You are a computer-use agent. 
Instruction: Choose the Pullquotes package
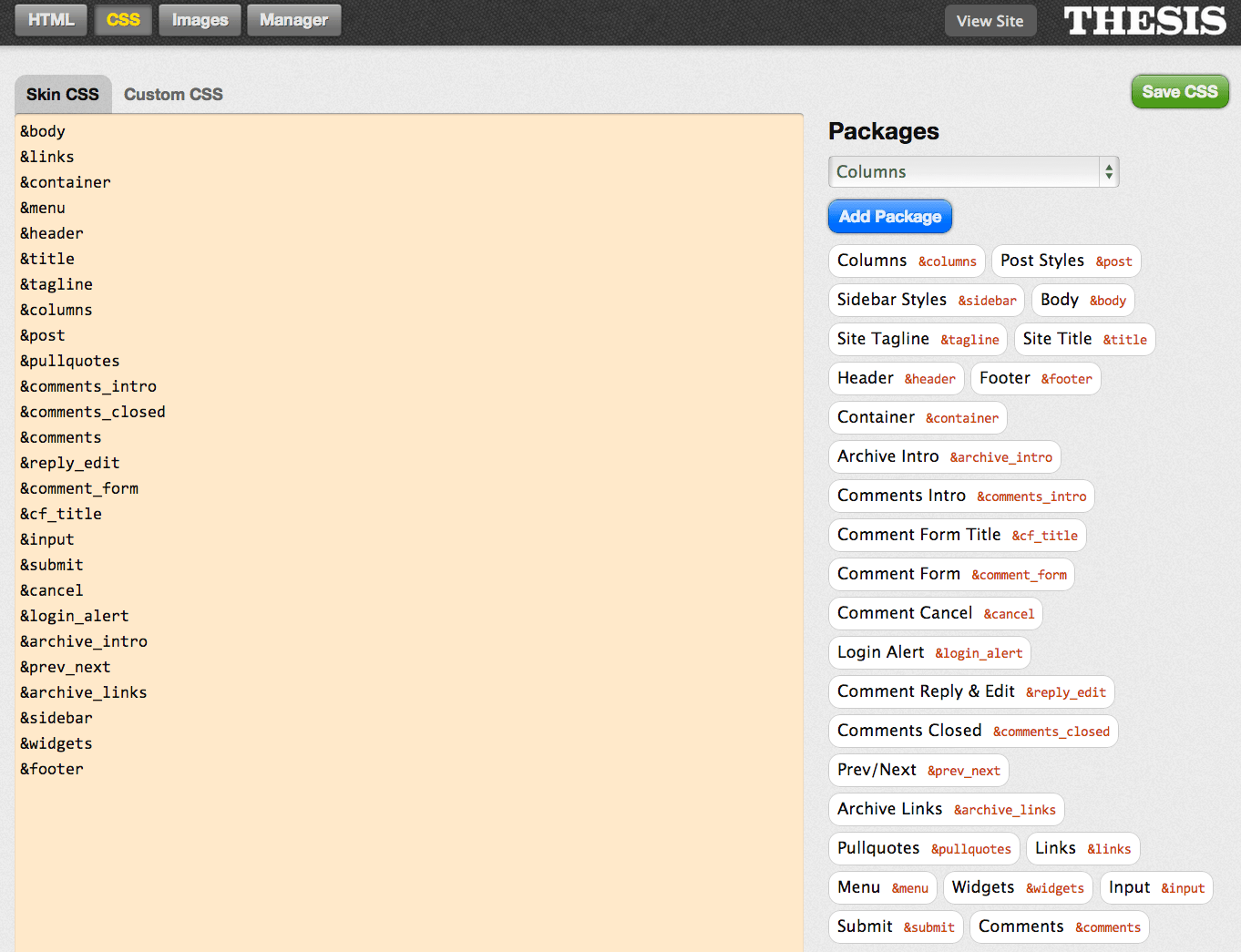[x=923, y=848]
